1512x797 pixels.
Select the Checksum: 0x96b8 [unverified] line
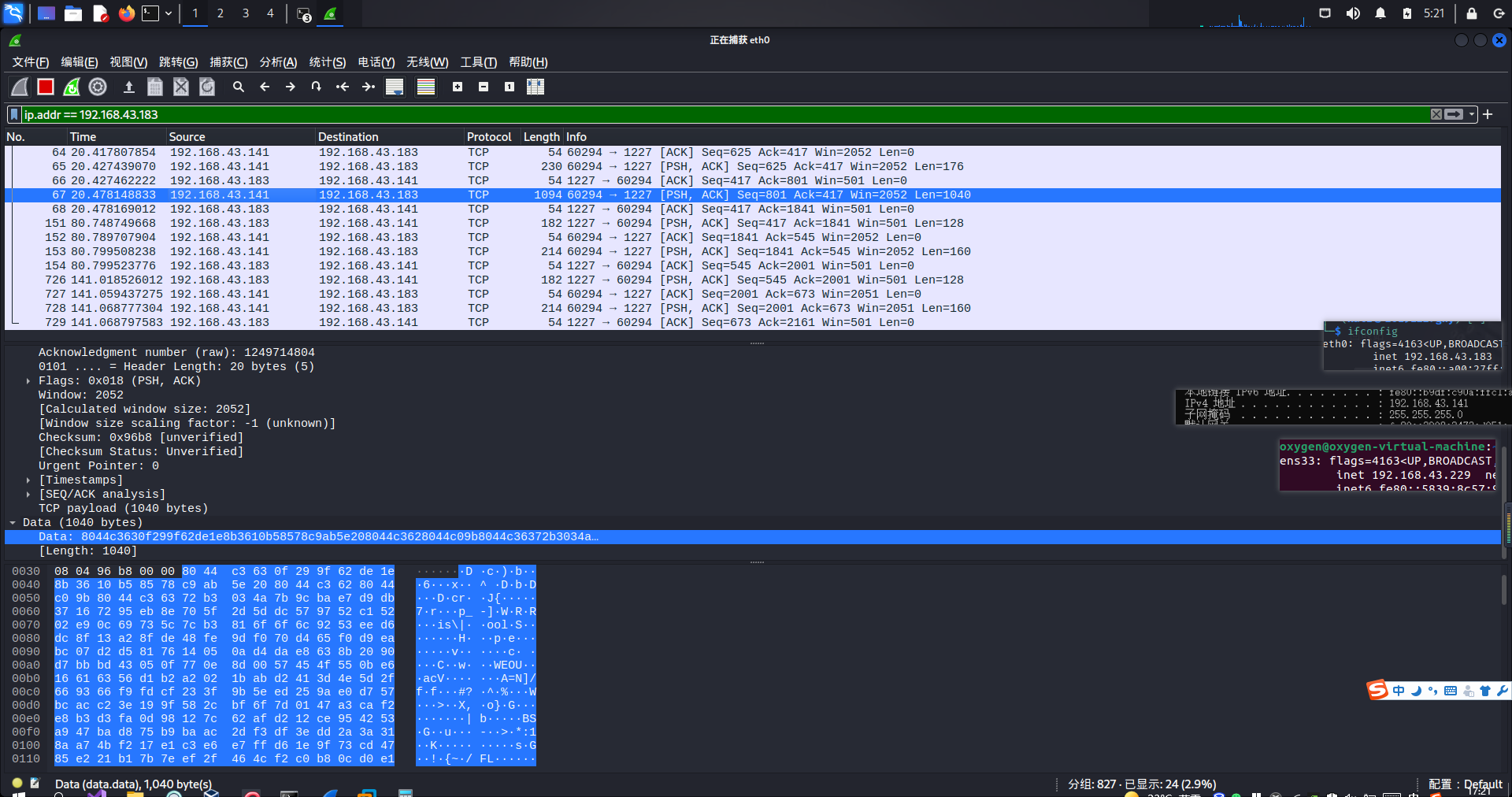[x=753, y=438]
